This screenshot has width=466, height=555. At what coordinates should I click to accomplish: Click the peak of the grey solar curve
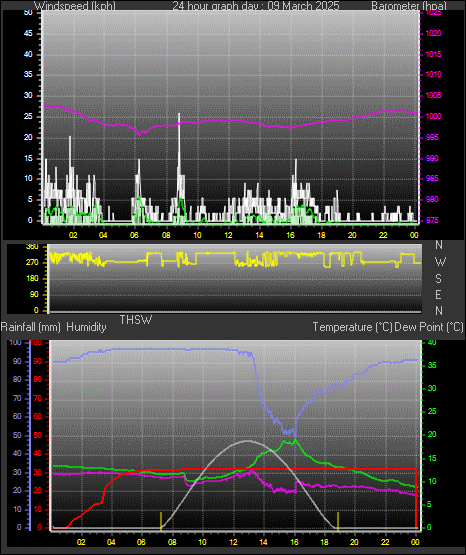[247, 441]
